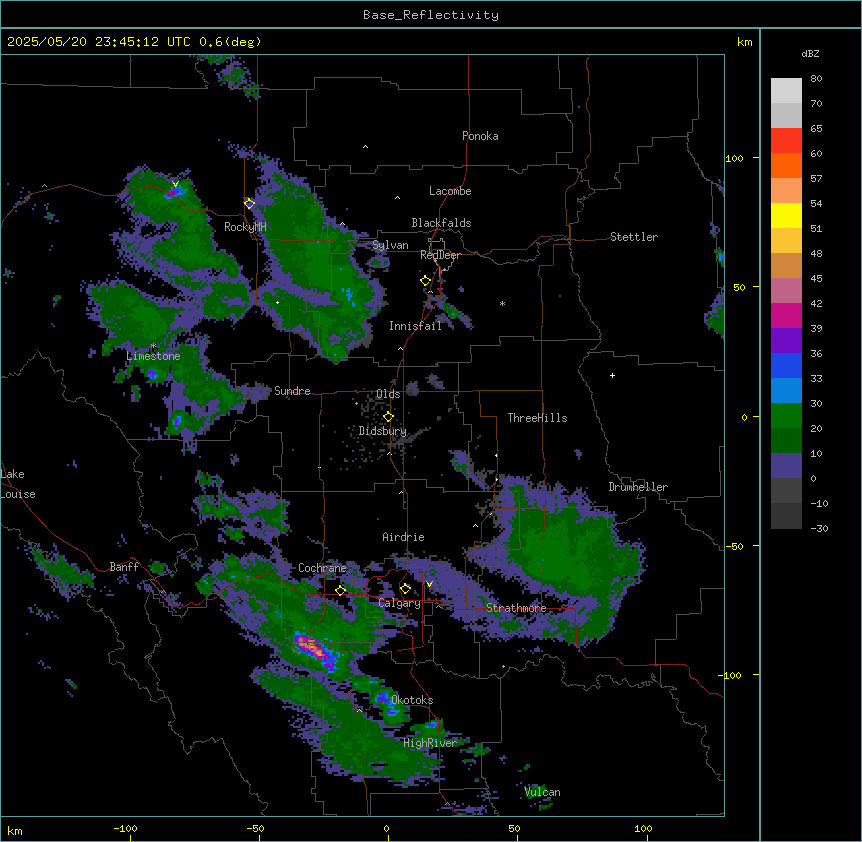This screenshot has width=862, height=842.
Task: Click the Drumheller label
Action: (638, 487)
